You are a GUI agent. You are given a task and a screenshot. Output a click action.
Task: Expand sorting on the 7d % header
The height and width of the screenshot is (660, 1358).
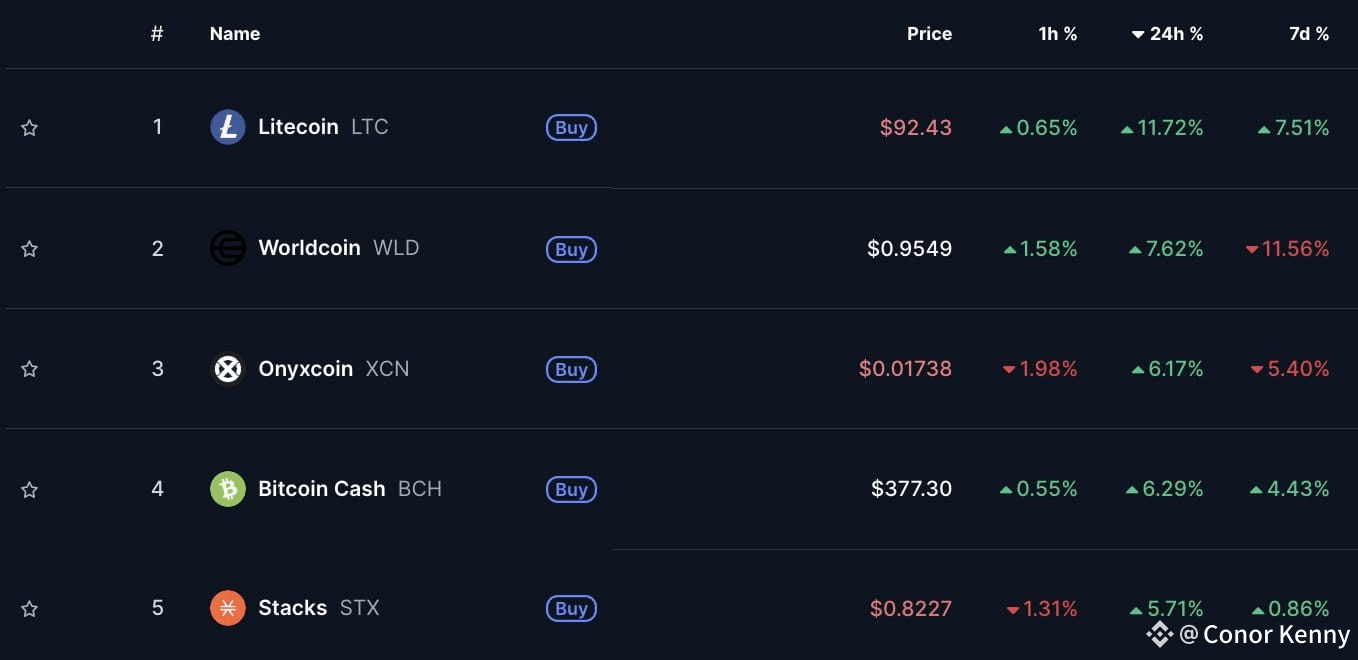[x=1308, y=33]
